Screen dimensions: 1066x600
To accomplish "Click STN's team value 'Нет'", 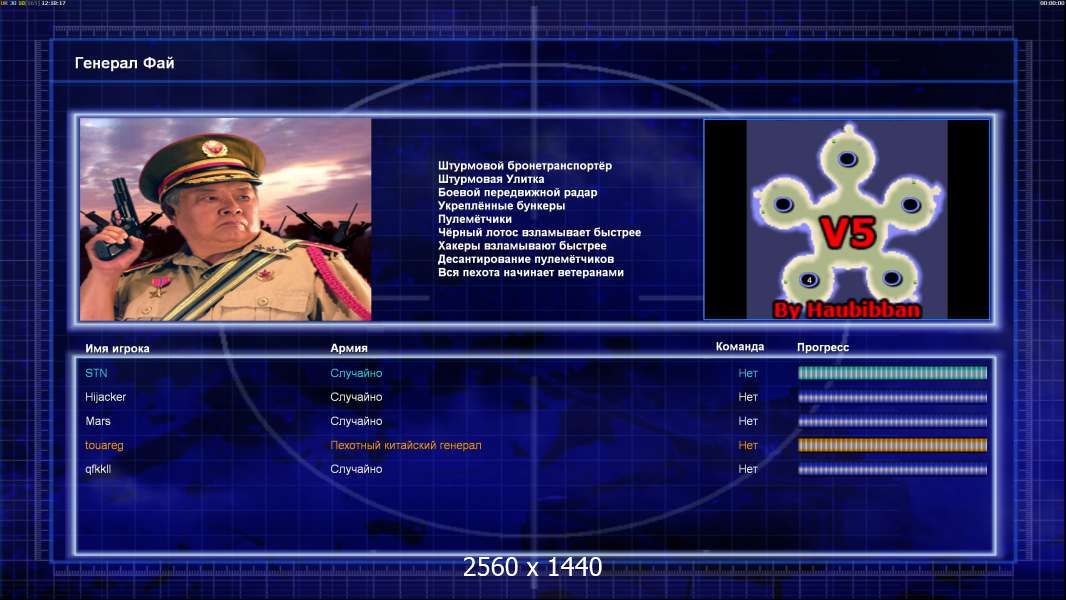I will 748,373.
